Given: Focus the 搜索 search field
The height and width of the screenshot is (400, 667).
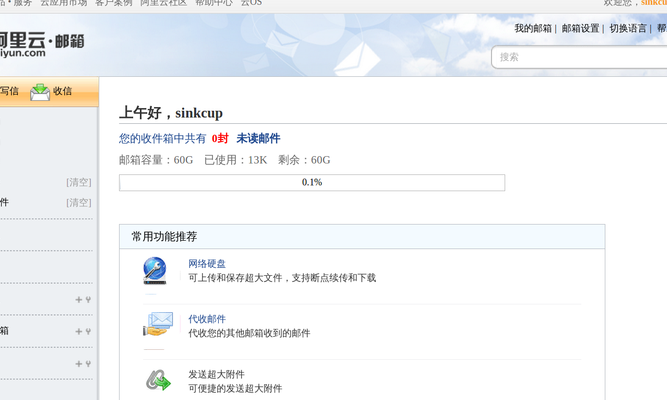Looking at the screenshot, I should (579, 57).
